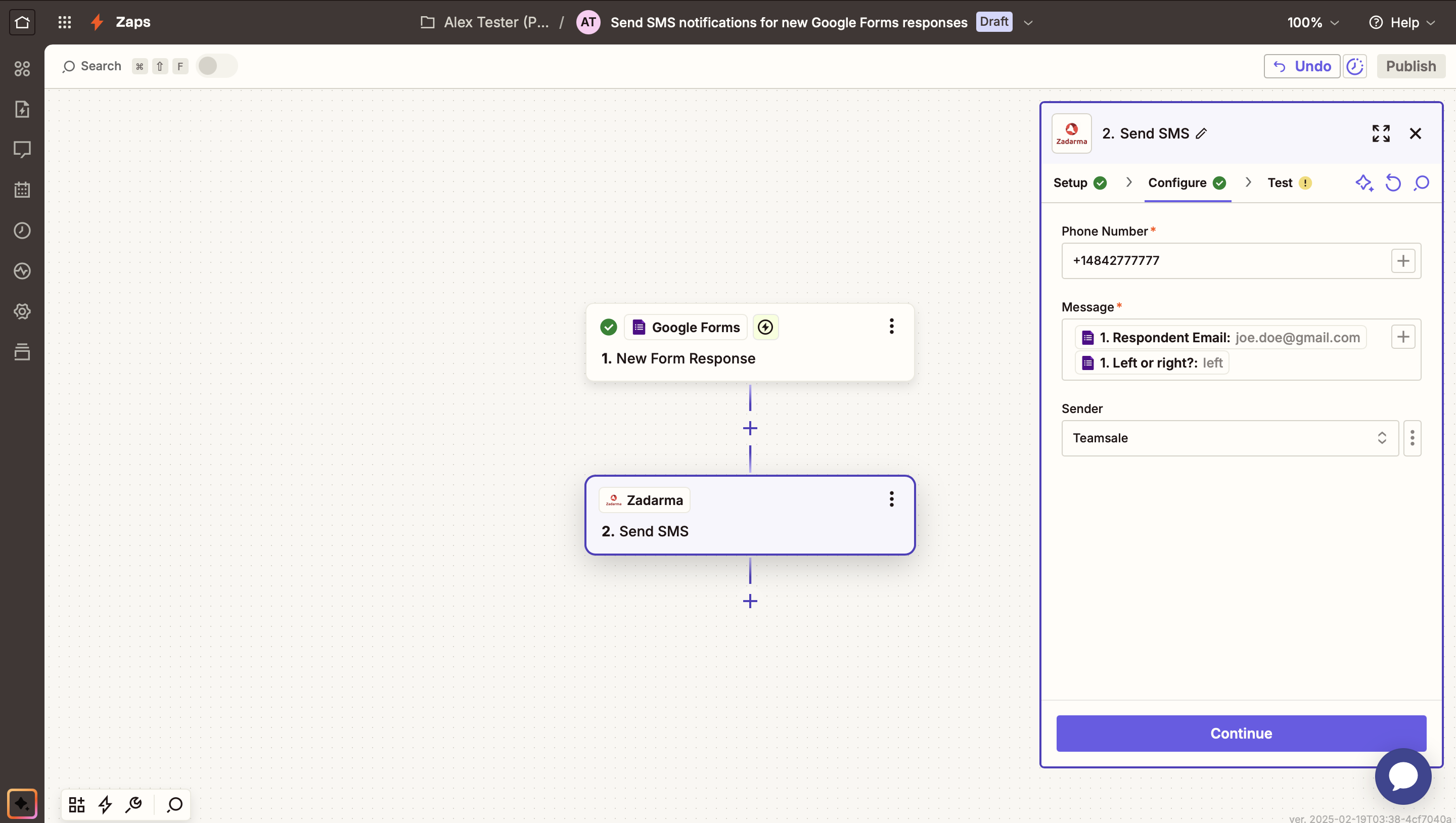Click the home icon in the top bar
The width and height of the screenshot is (1456, 823).
(x=22, y=22)
